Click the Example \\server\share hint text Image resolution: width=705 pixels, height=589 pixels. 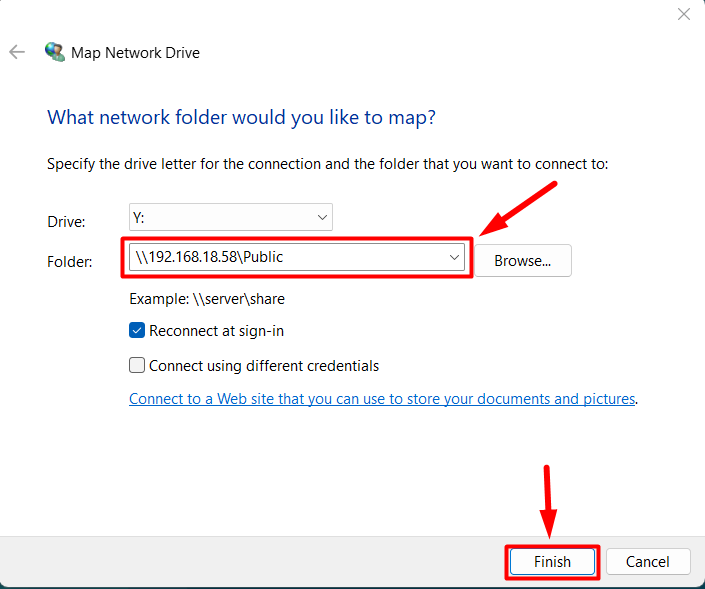pos(207,299)
